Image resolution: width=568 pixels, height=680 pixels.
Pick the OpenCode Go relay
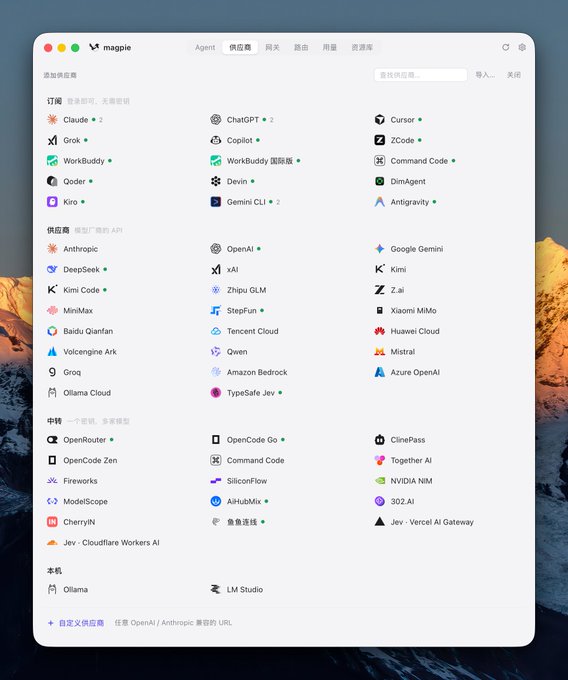248,440
